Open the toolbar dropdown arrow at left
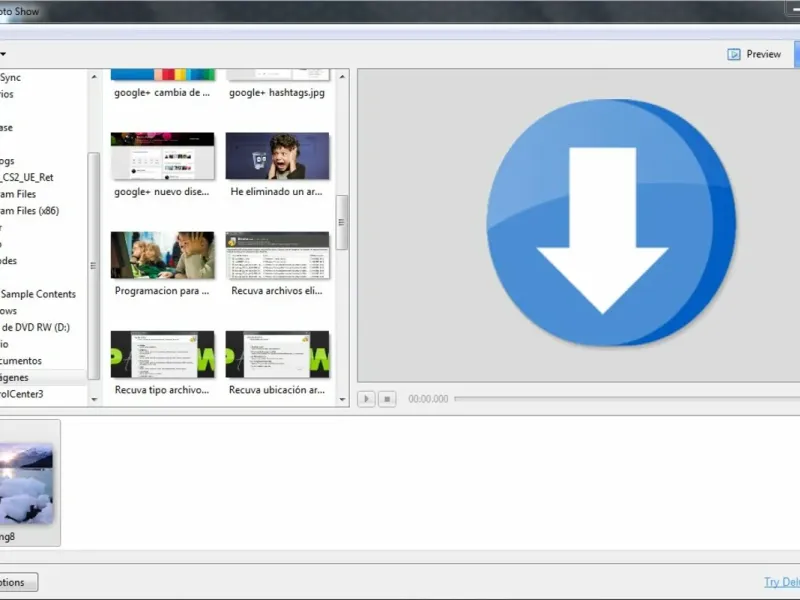The image size is (800, 600). pyautogui.click(x=3, y=54)
